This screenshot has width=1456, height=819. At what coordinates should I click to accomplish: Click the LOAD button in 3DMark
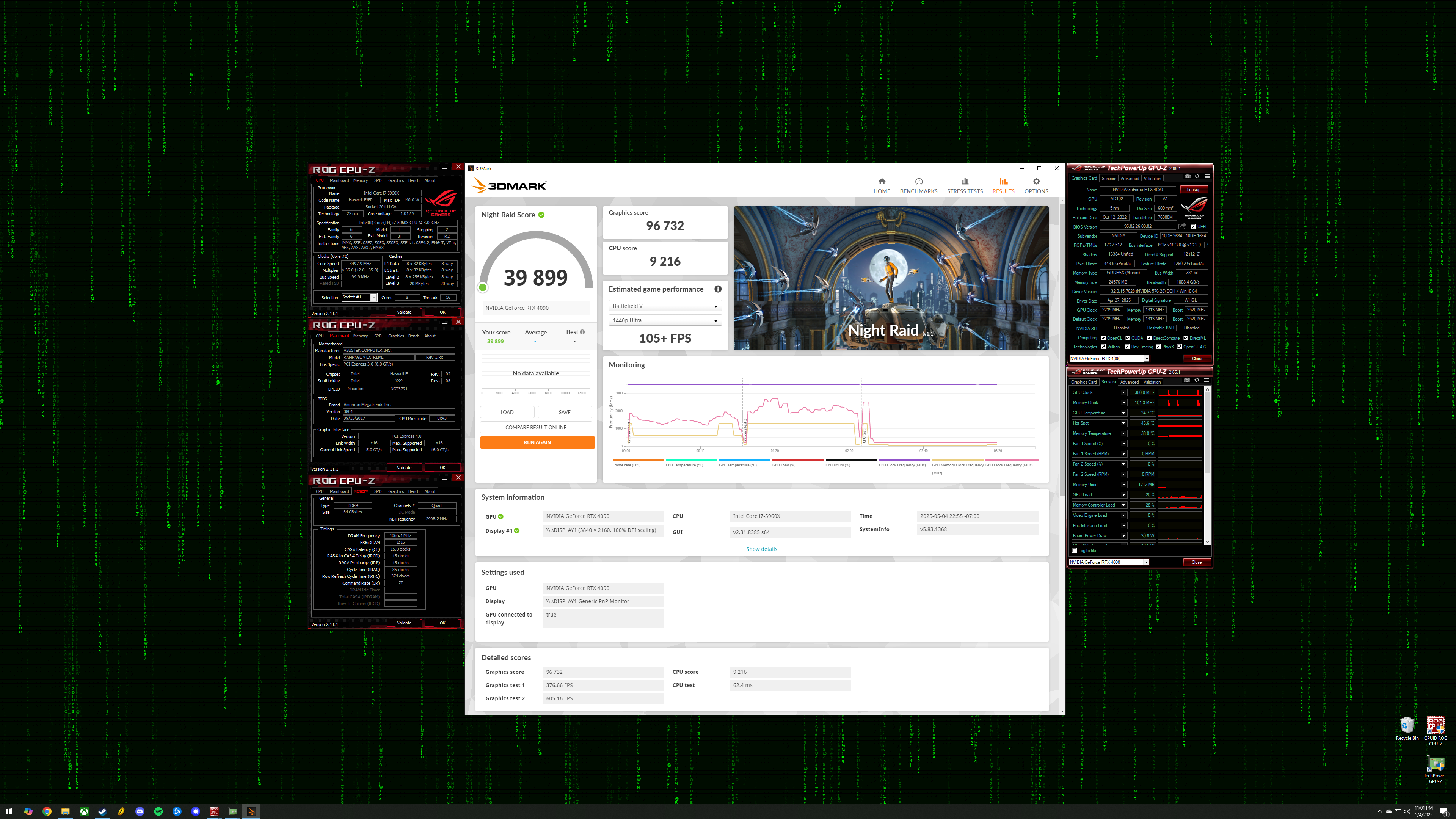[507, 412]
